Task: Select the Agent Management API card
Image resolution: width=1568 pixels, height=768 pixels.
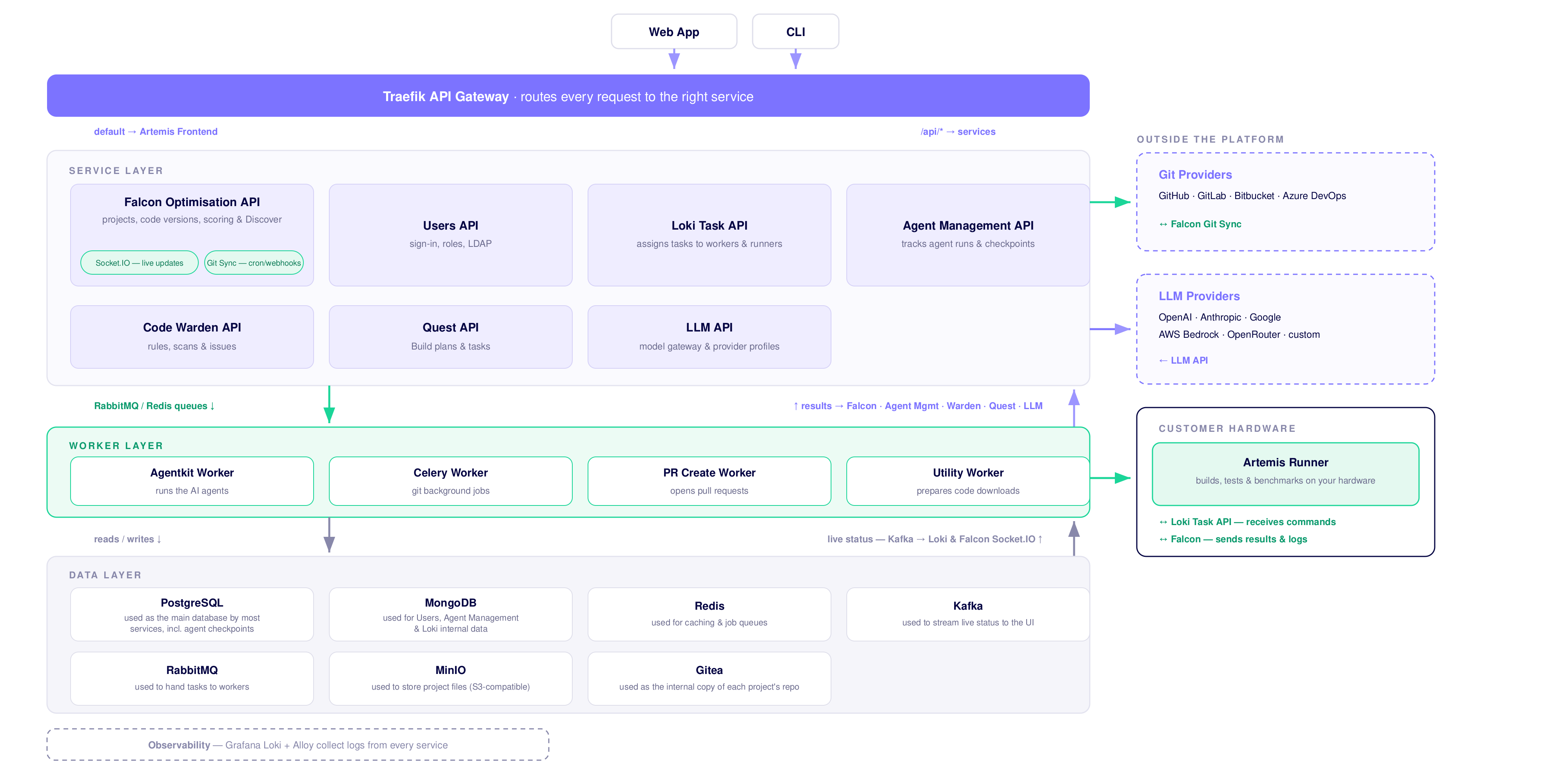Action: (x=968, y=235)
